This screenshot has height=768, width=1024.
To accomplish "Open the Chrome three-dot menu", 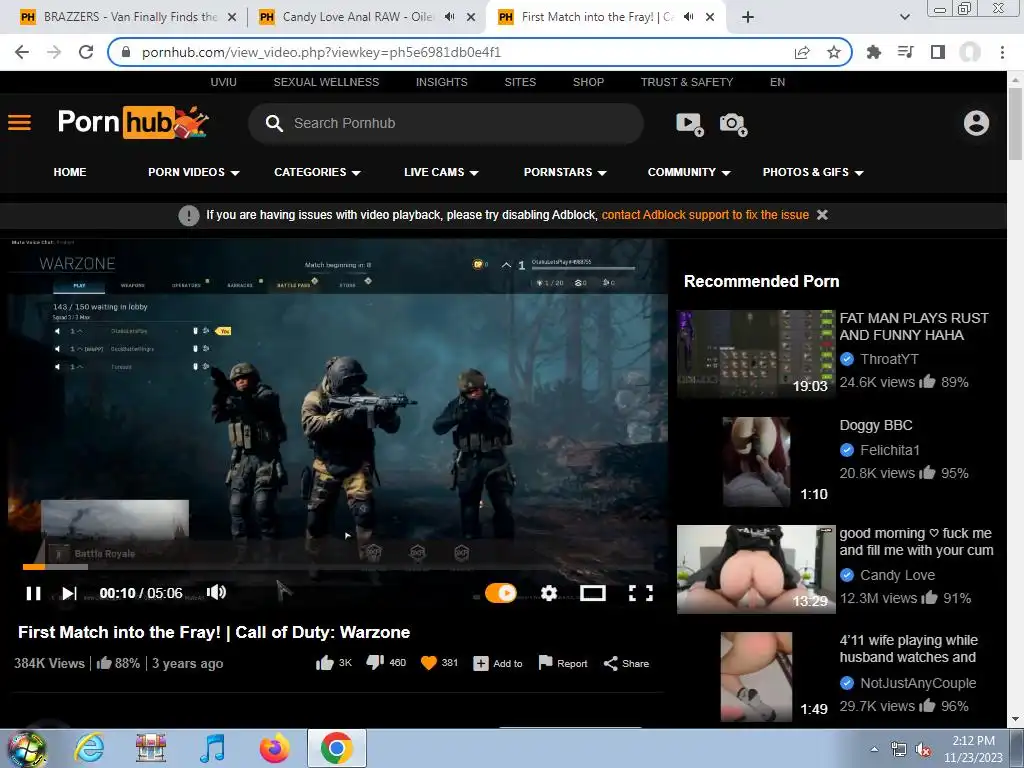I will coord(1002,52).
